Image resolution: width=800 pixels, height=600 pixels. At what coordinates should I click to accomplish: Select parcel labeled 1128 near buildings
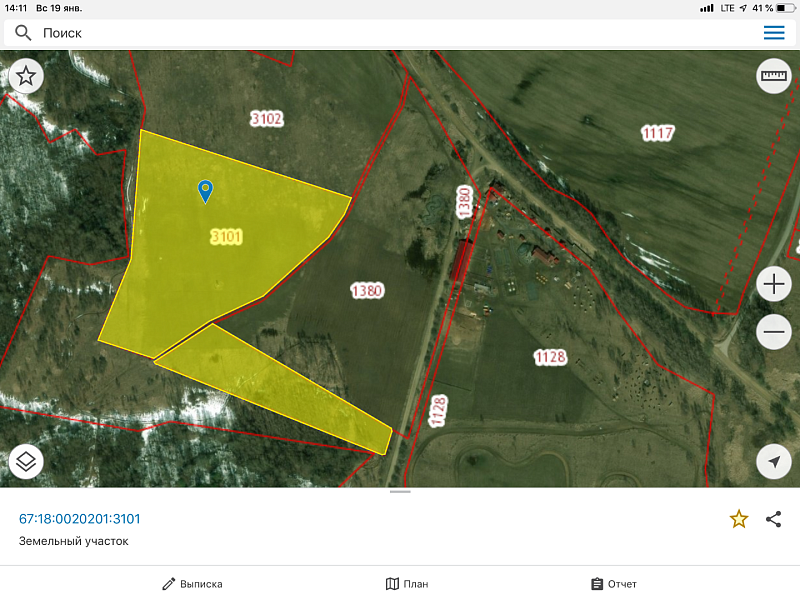551,356
